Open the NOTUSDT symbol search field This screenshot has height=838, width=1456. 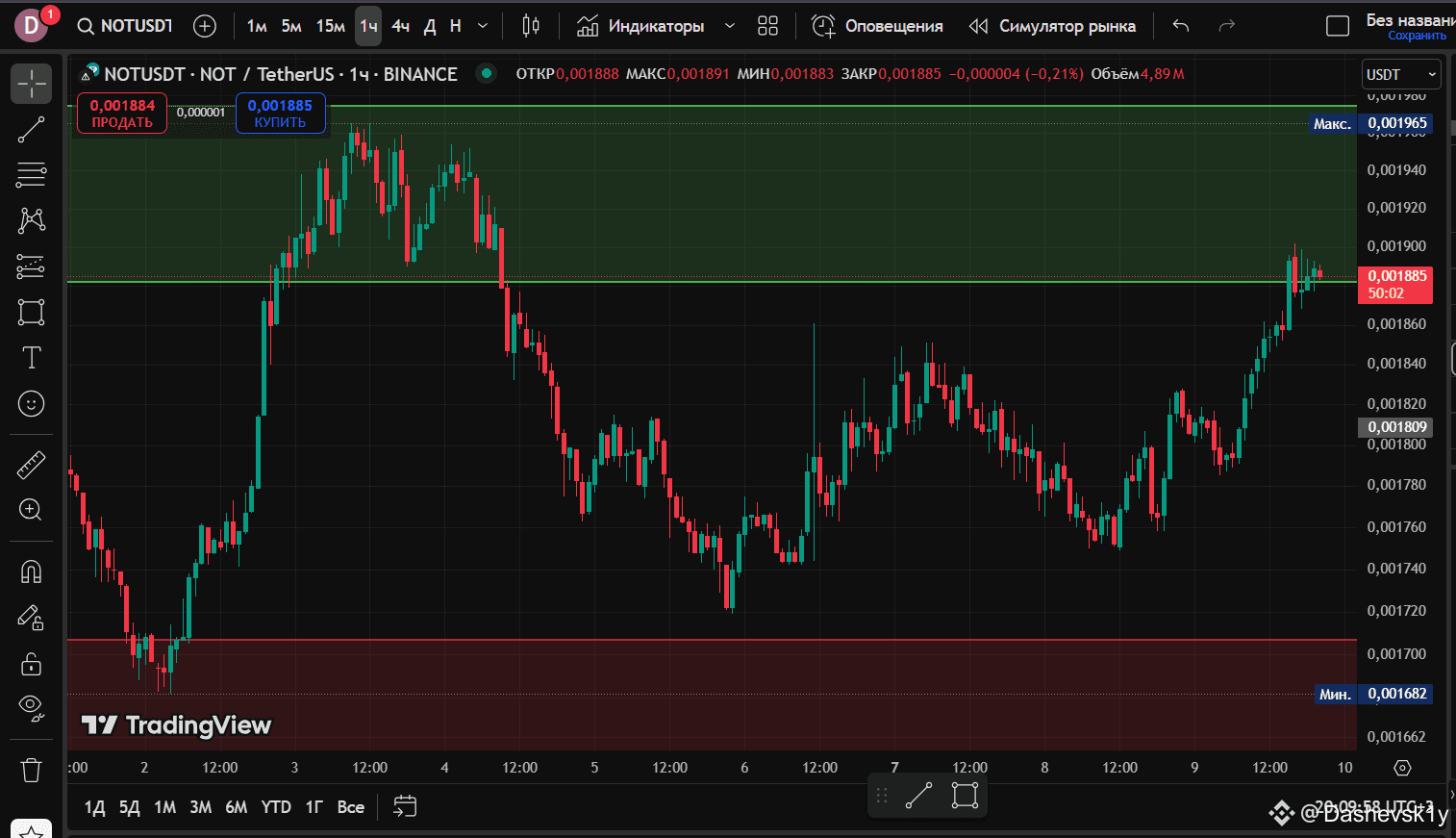pyautogui.click(x=125, y=26)
